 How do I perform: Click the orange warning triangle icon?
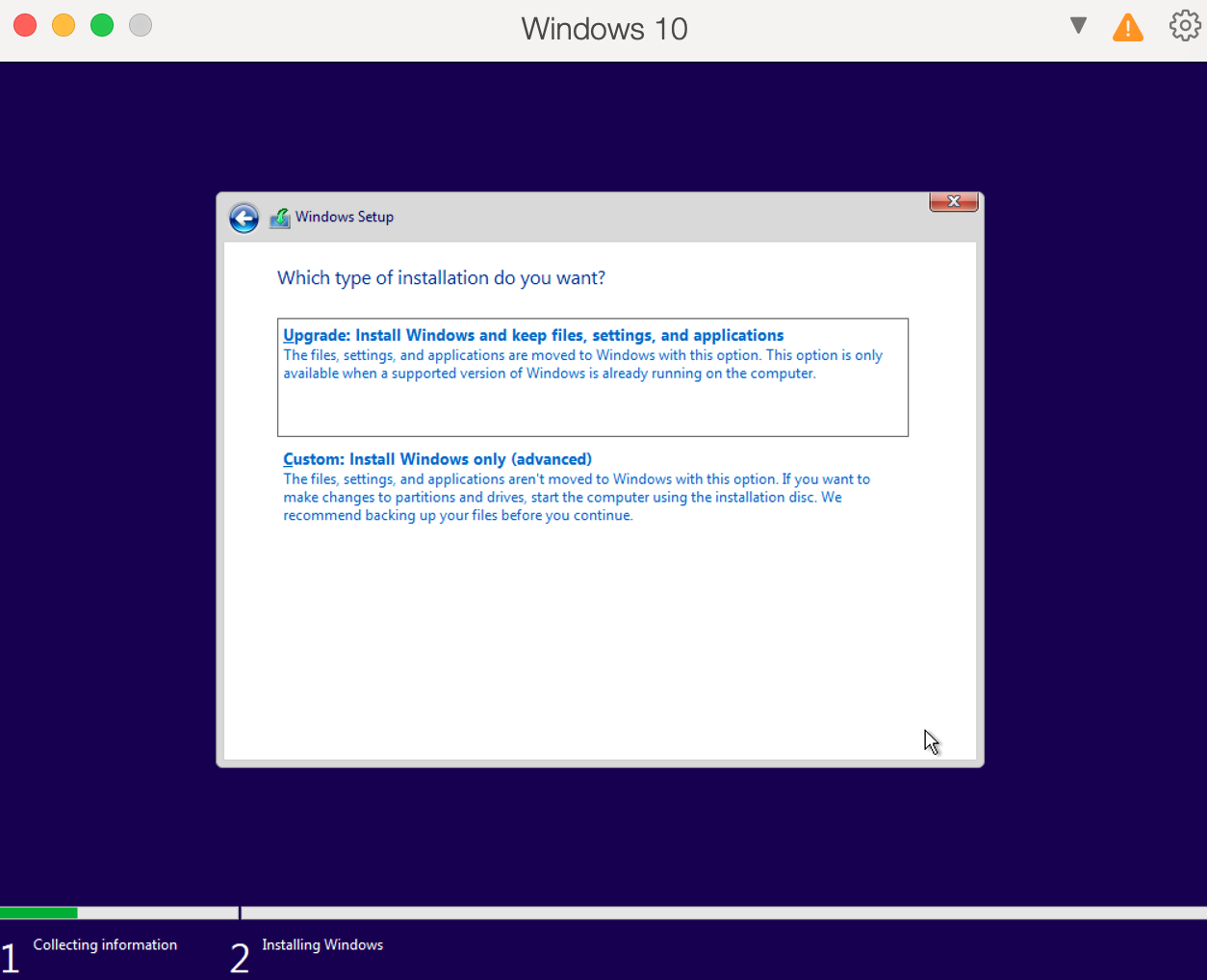[1127, 28]
